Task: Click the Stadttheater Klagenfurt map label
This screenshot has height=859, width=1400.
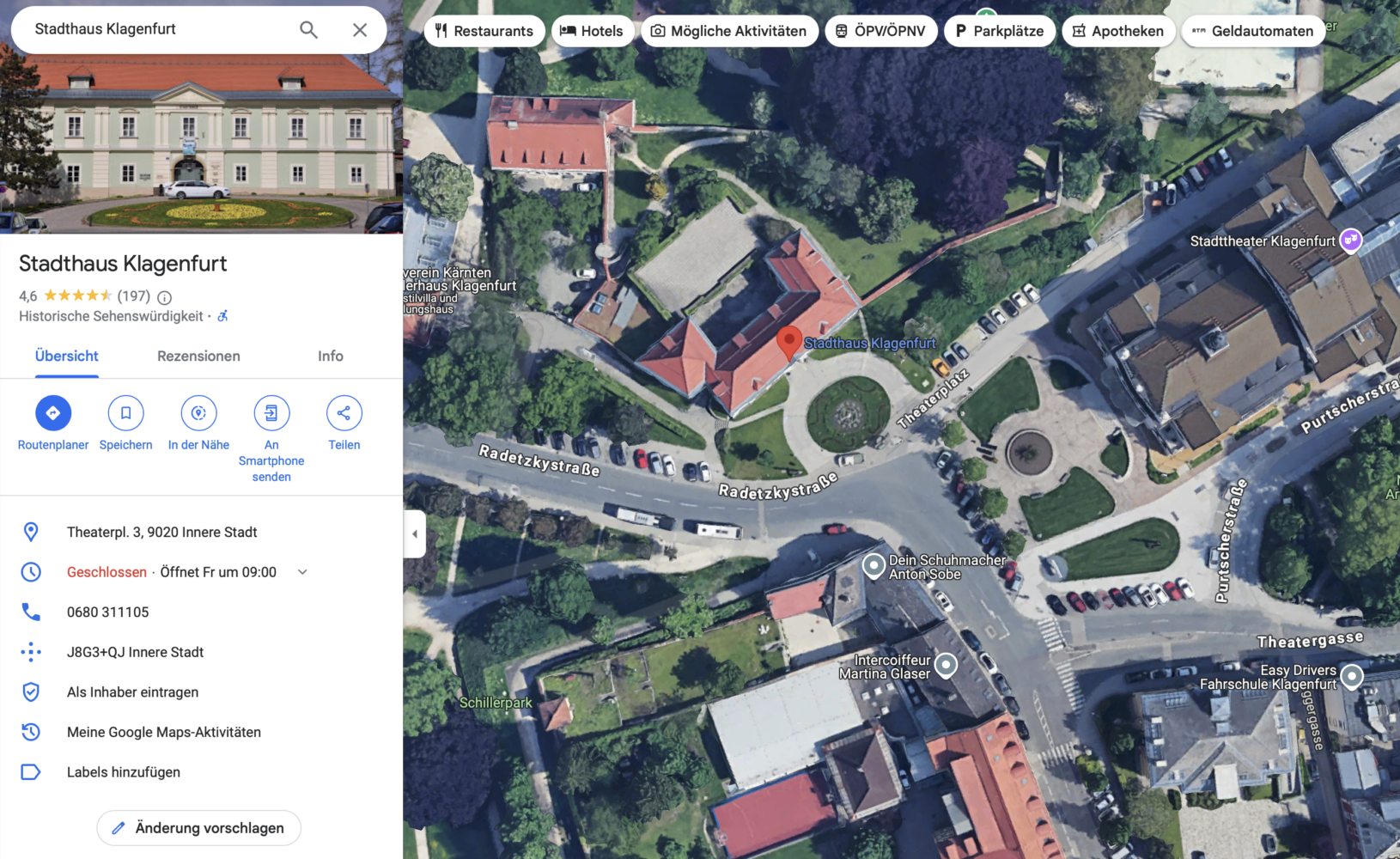Action: [x=1263, y=241]
